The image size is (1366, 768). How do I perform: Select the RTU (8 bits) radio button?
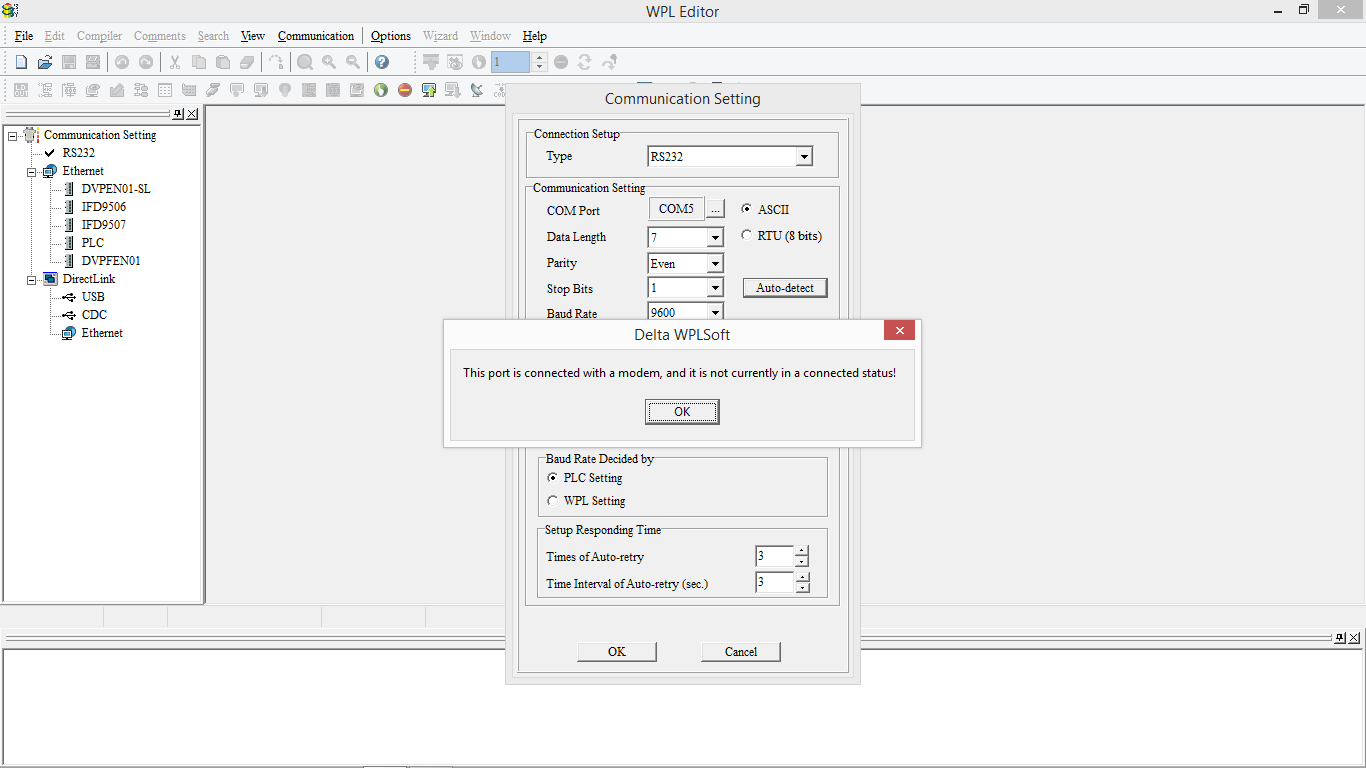pos(747,236)
